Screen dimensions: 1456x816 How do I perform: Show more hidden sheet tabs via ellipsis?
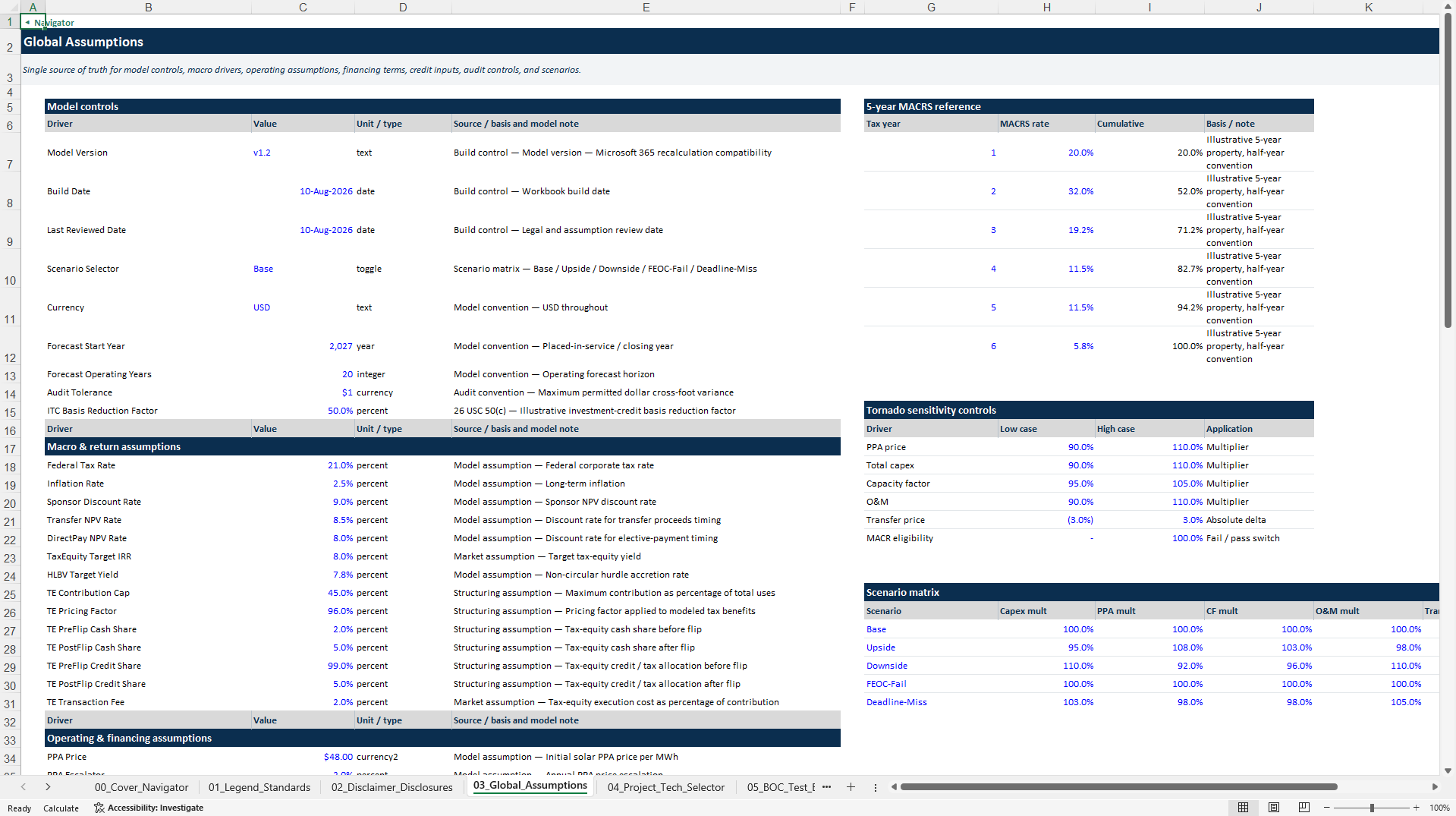click(826, 787)
